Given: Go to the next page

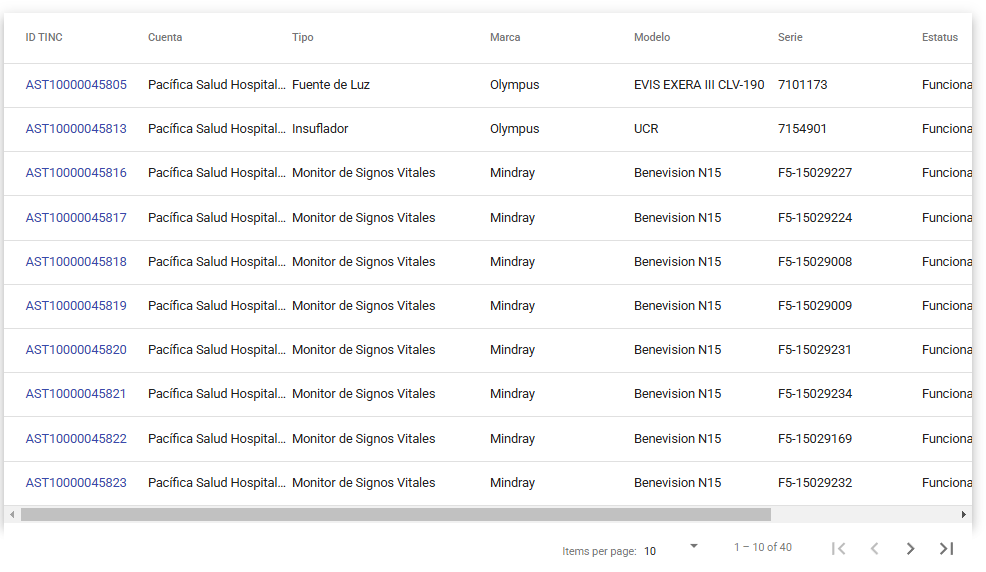Looking at the screenshot, I should click(910, 548).
